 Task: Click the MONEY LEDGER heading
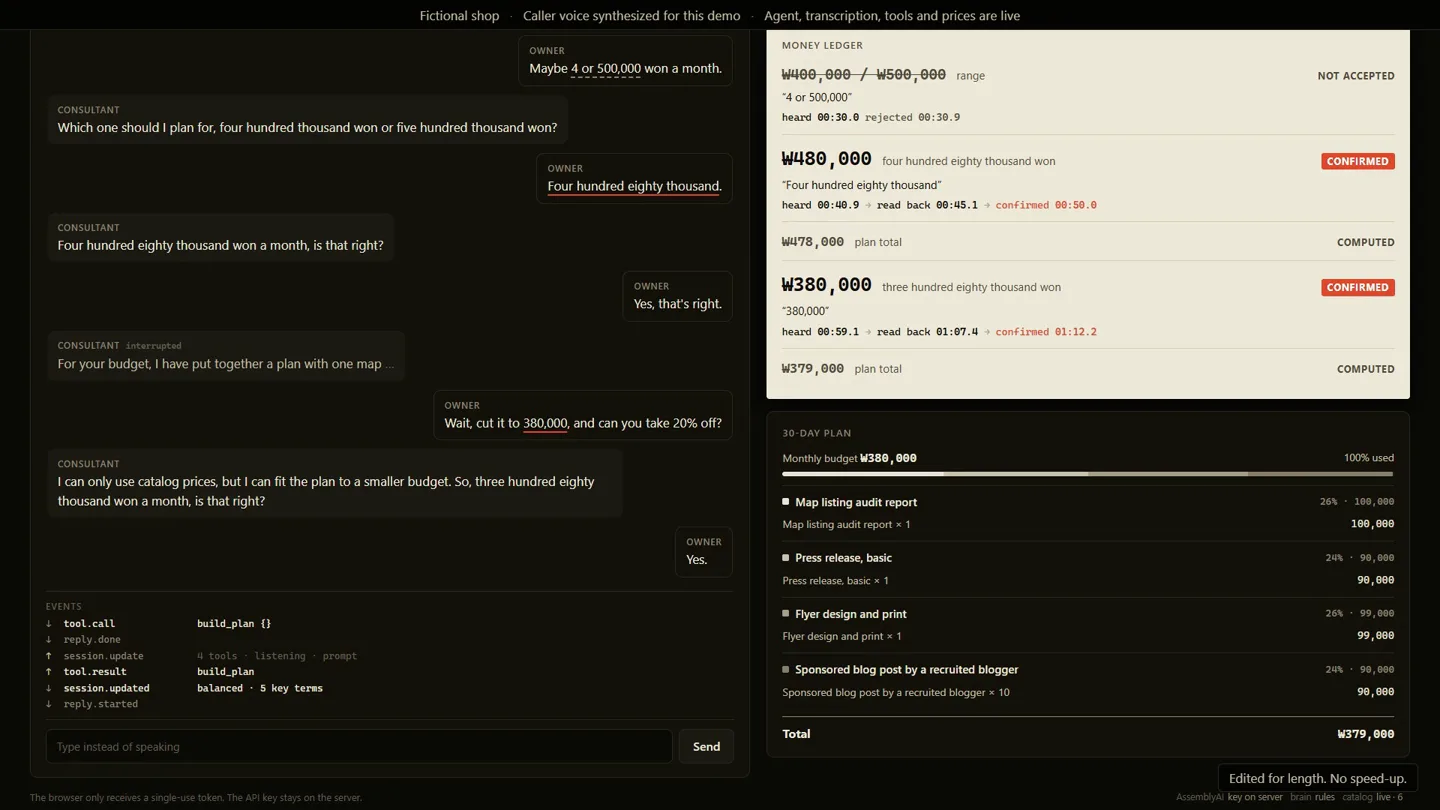(x=822, y=45)
